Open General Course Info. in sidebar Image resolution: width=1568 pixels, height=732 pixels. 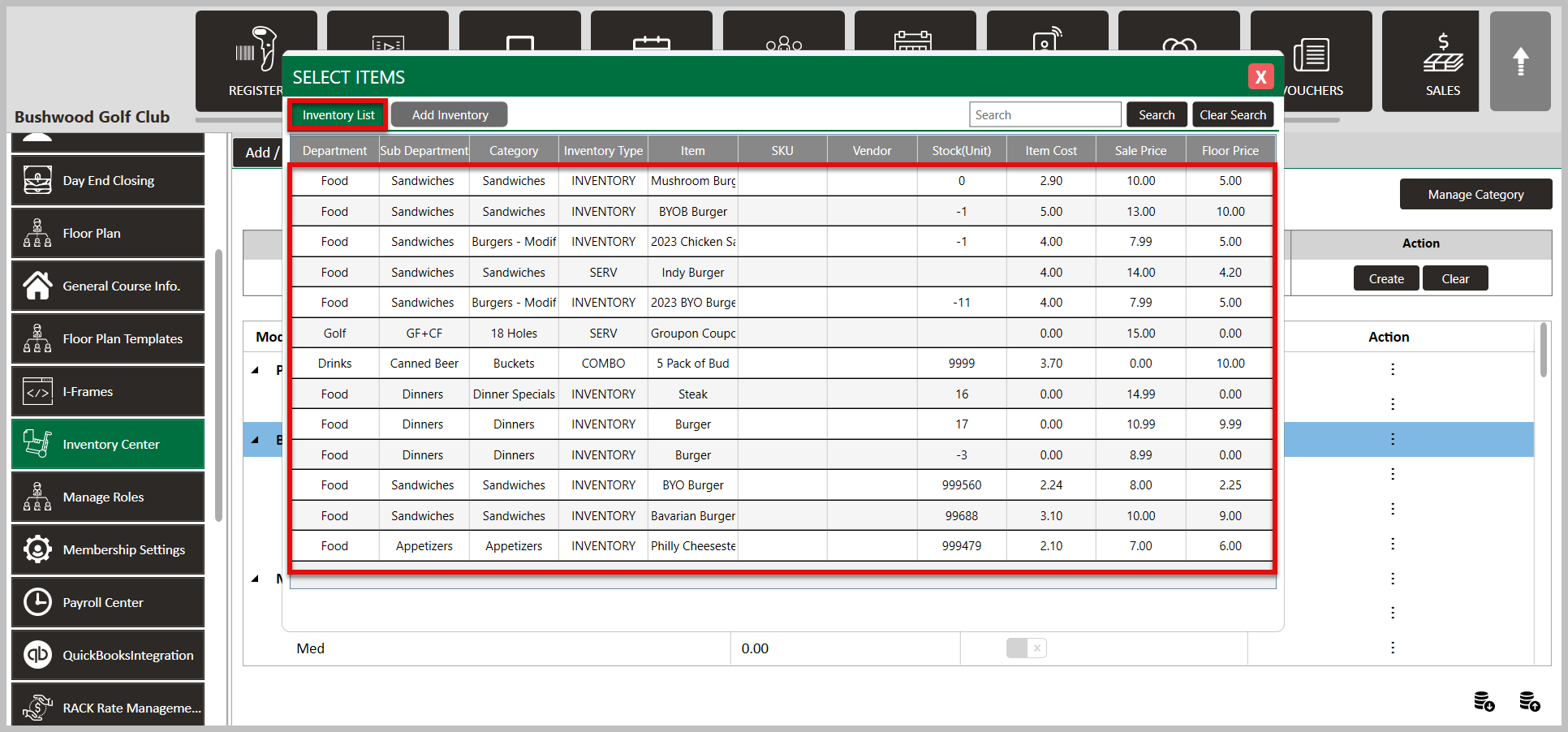108,286
